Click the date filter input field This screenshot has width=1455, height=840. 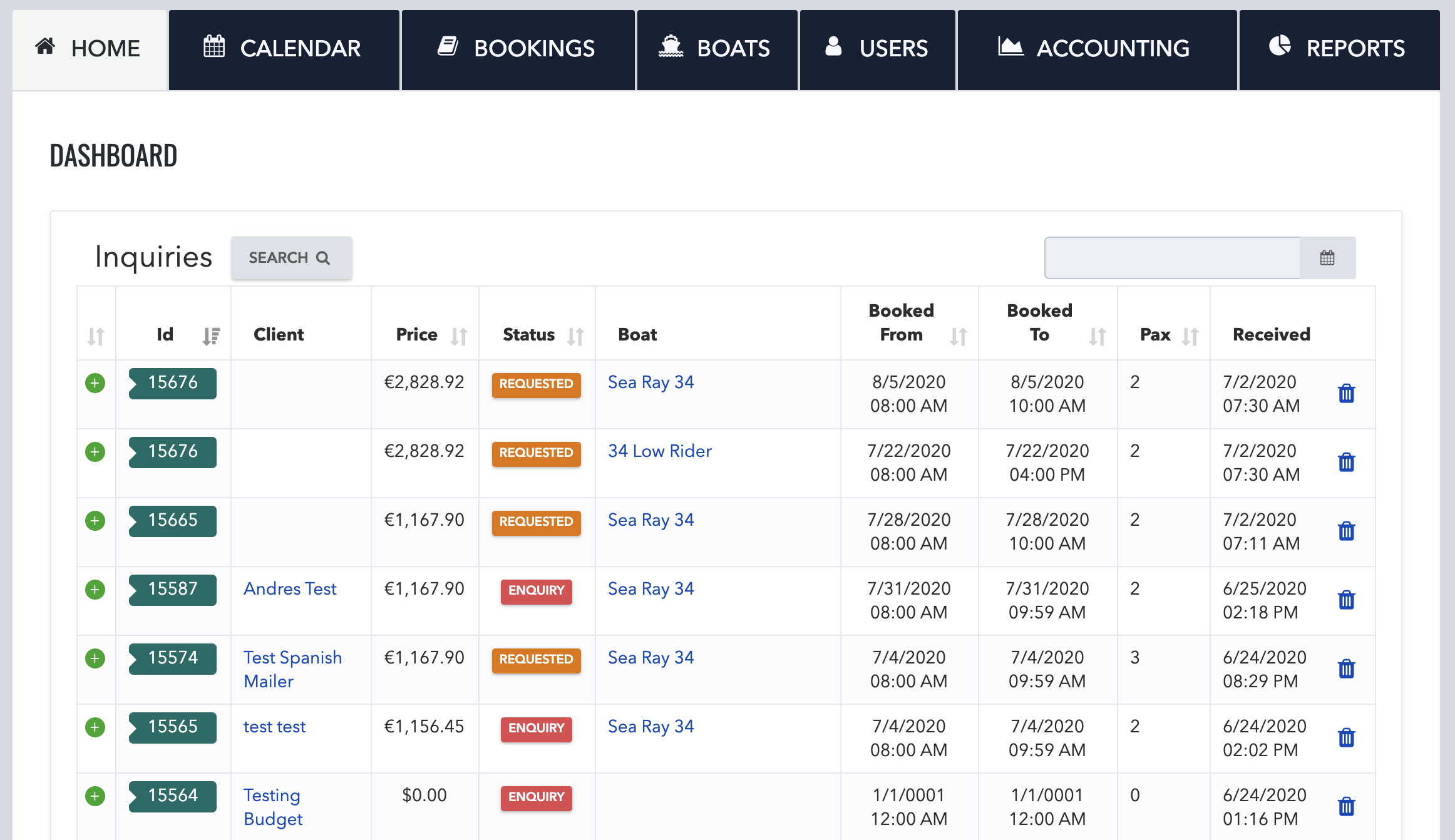point(1171,258)
